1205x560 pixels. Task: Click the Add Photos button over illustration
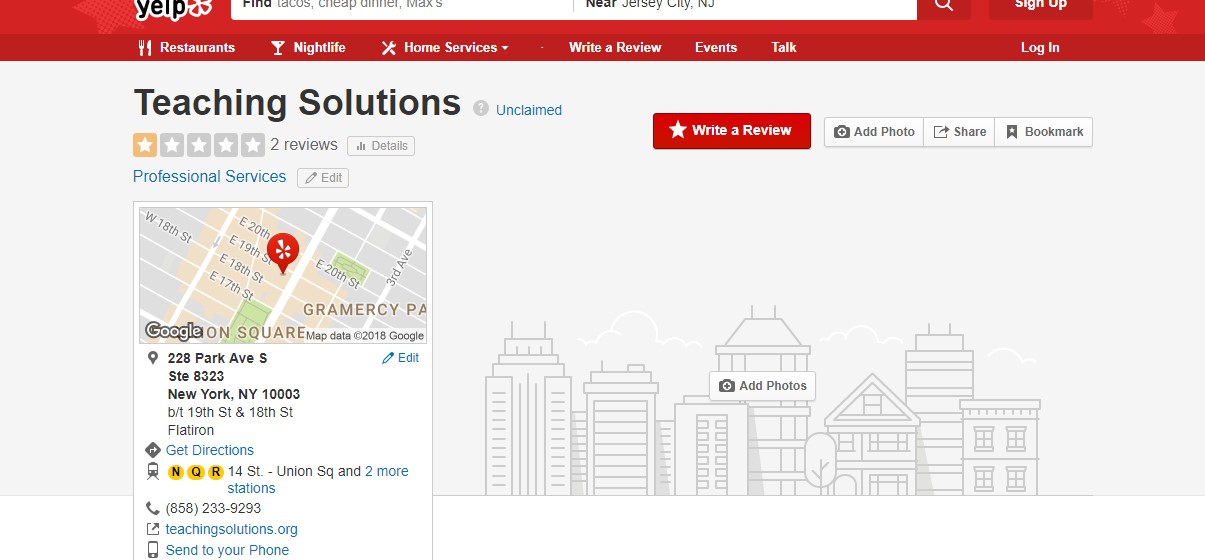pyautogui.click(x=763, y=386)
